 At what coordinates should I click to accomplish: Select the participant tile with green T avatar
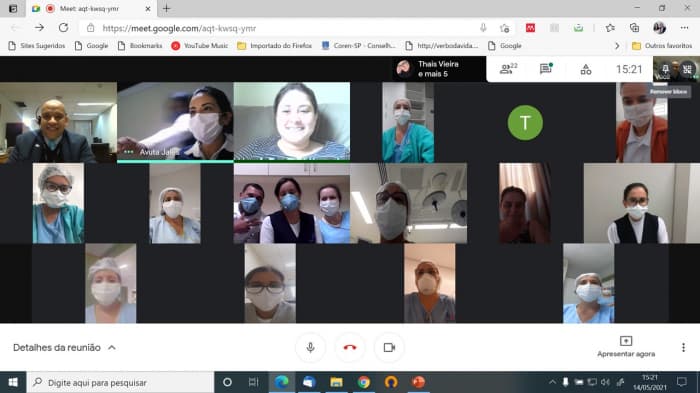tap(525, 122)
